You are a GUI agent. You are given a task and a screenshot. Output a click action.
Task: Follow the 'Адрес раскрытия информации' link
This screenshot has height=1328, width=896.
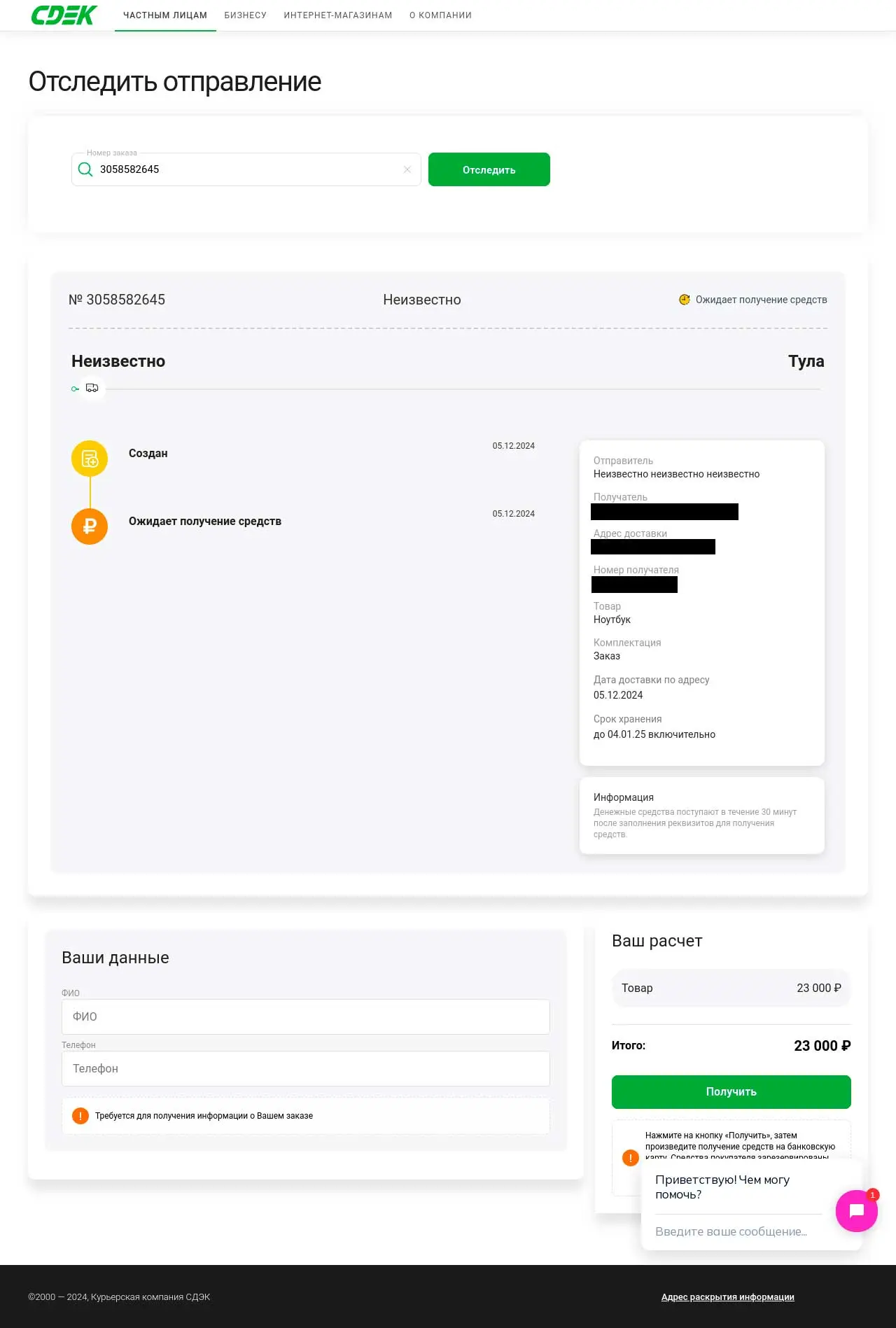click(727, 1297)
